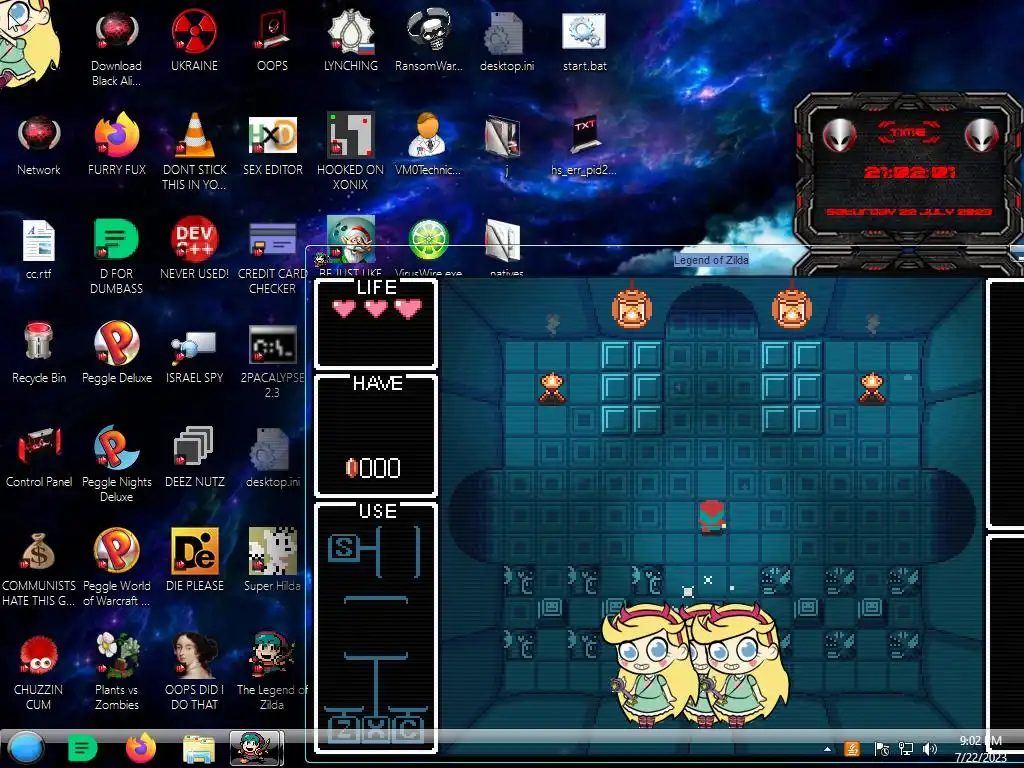The width and height of the screenshot is (1024, 768).
Task: Click the left alien head on clock gadget
Action: pos(839,135)
